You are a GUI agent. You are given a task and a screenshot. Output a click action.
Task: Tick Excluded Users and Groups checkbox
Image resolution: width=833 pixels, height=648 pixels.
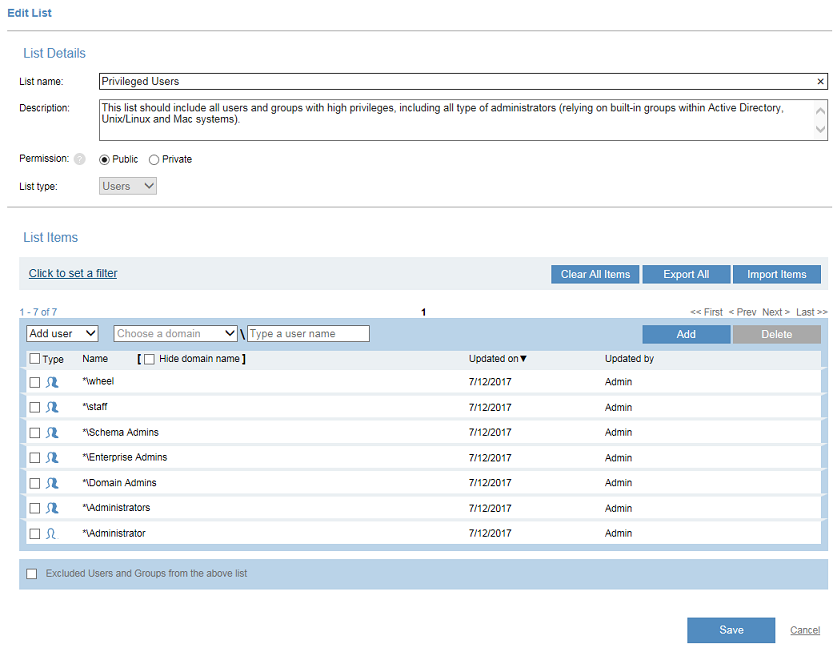pos(32,574)
